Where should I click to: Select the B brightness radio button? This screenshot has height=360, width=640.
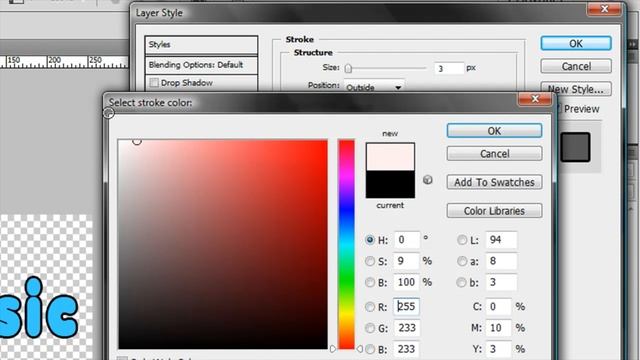click(370, 282)
